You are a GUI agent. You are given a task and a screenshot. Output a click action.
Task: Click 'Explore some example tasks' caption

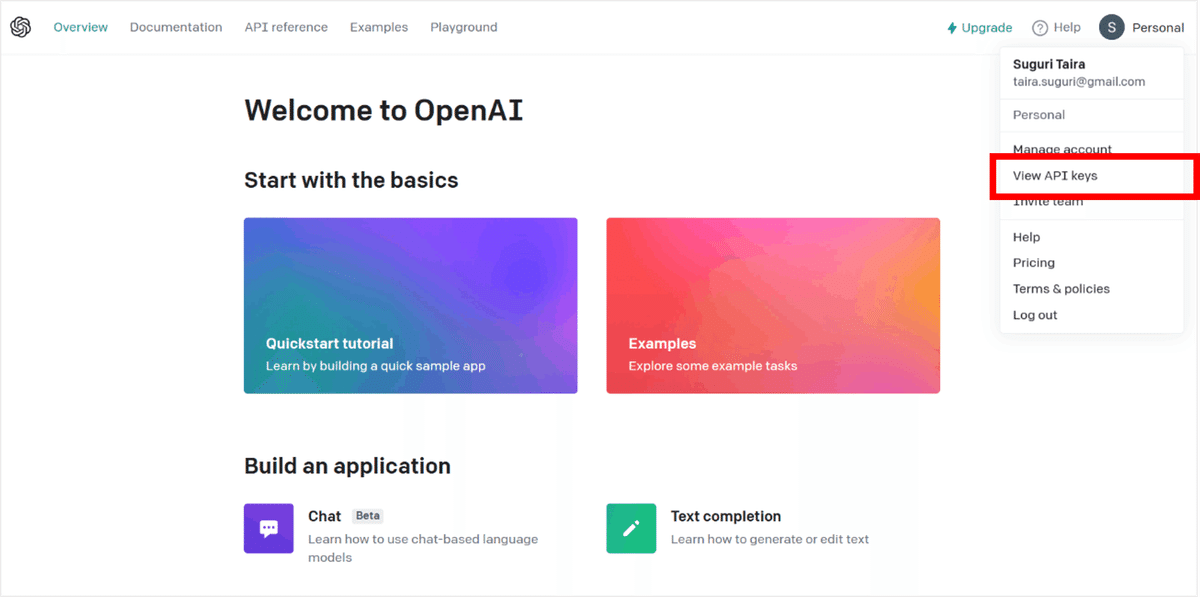[713, 366]
